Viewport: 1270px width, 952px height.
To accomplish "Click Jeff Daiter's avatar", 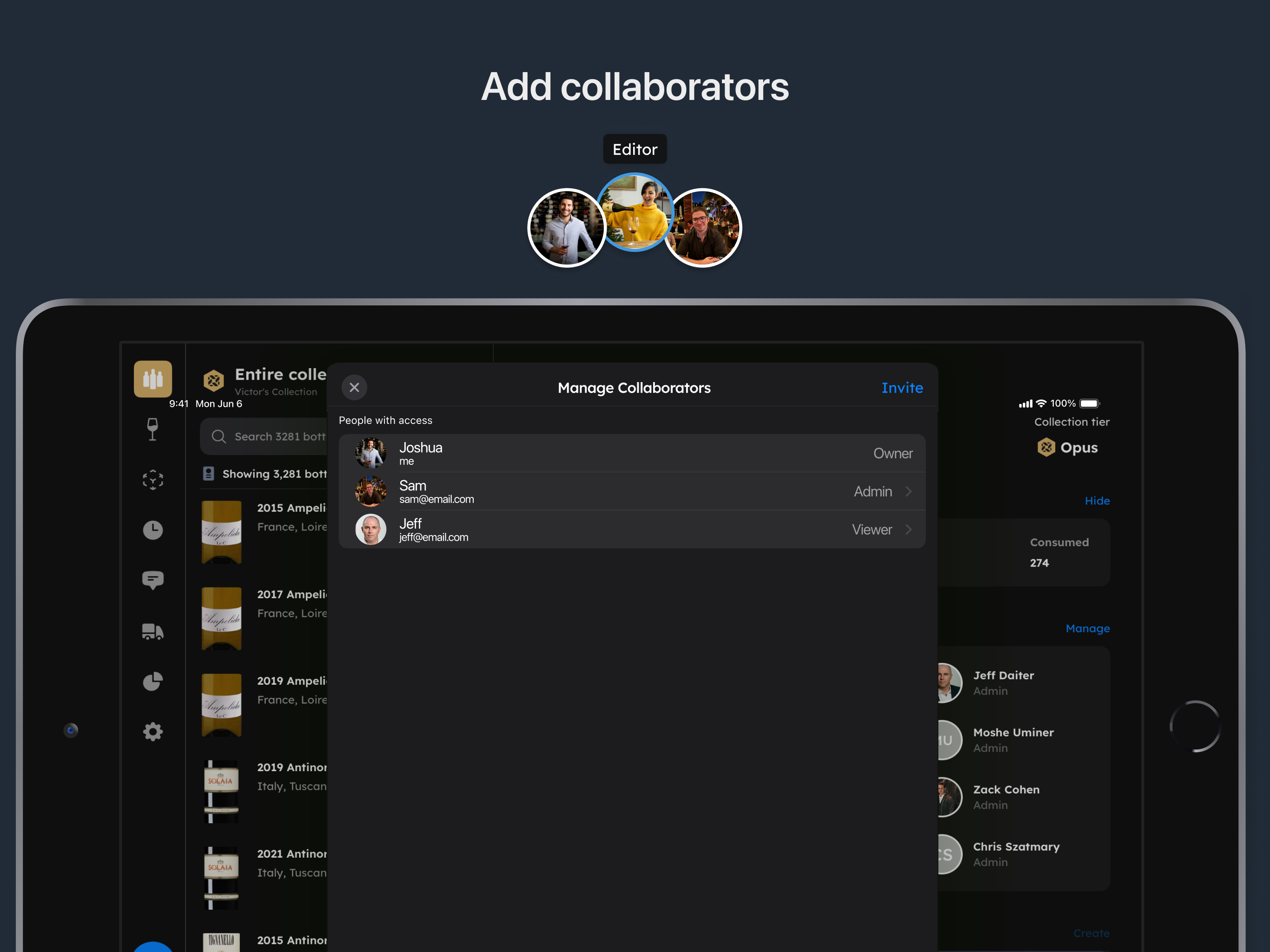I will click(950, 683).
